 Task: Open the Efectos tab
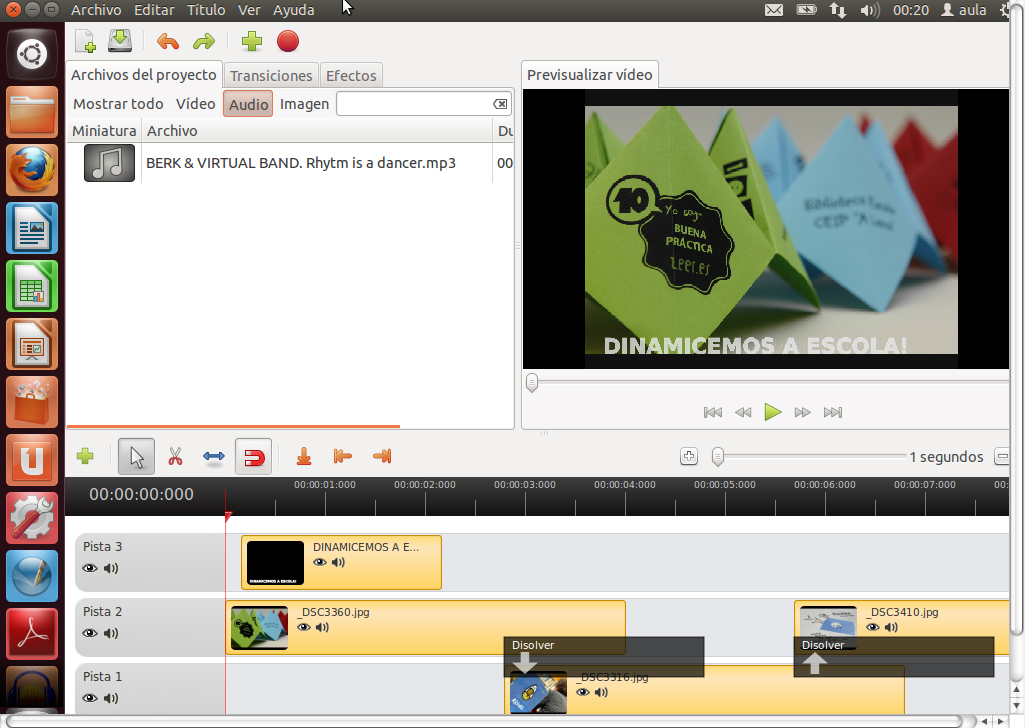351,76
